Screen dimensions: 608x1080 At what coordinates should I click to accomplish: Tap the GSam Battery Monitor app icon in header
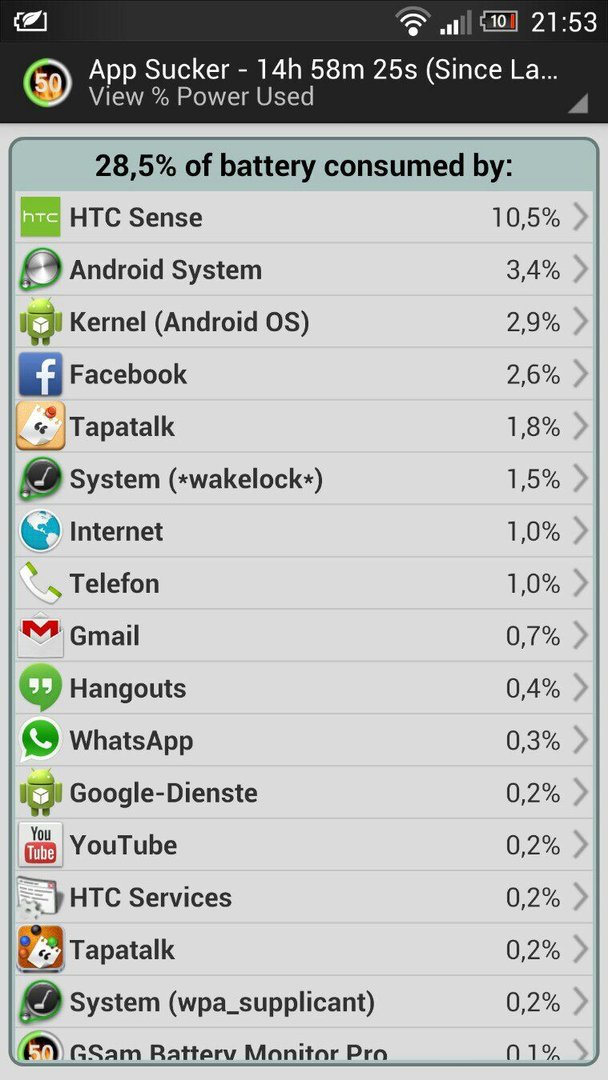coord(47,83)
